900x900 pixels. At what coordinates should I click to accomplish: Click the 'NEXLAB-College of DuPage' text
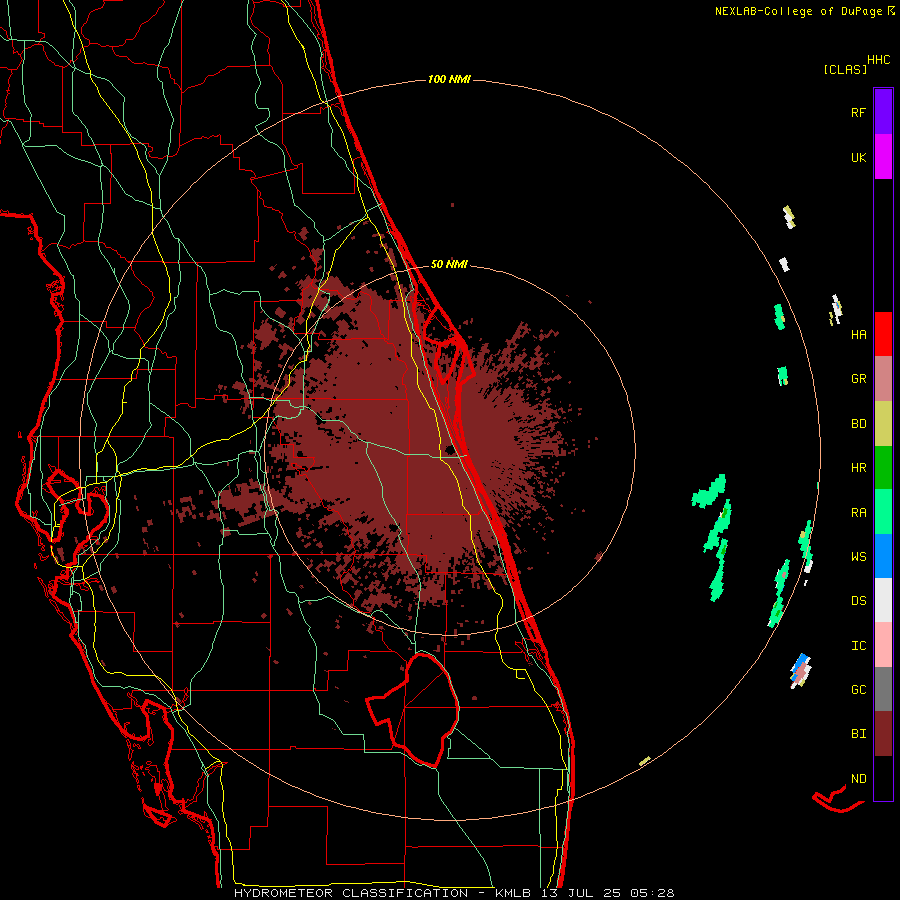(x=798, y=11)
